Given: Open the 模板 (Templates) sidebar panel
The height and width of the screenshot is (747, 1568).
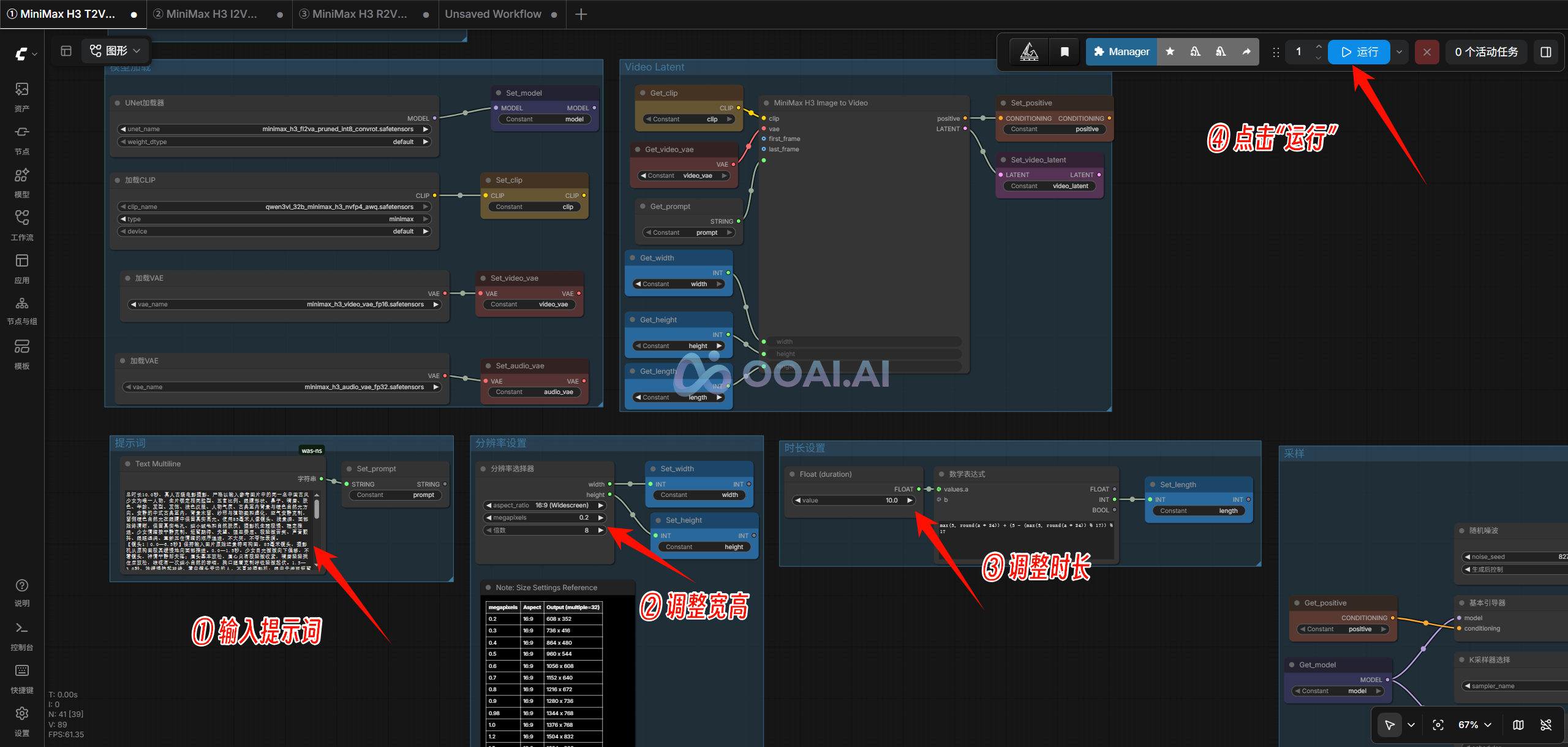Looking at the screenshot, I should tap(22, 355).
